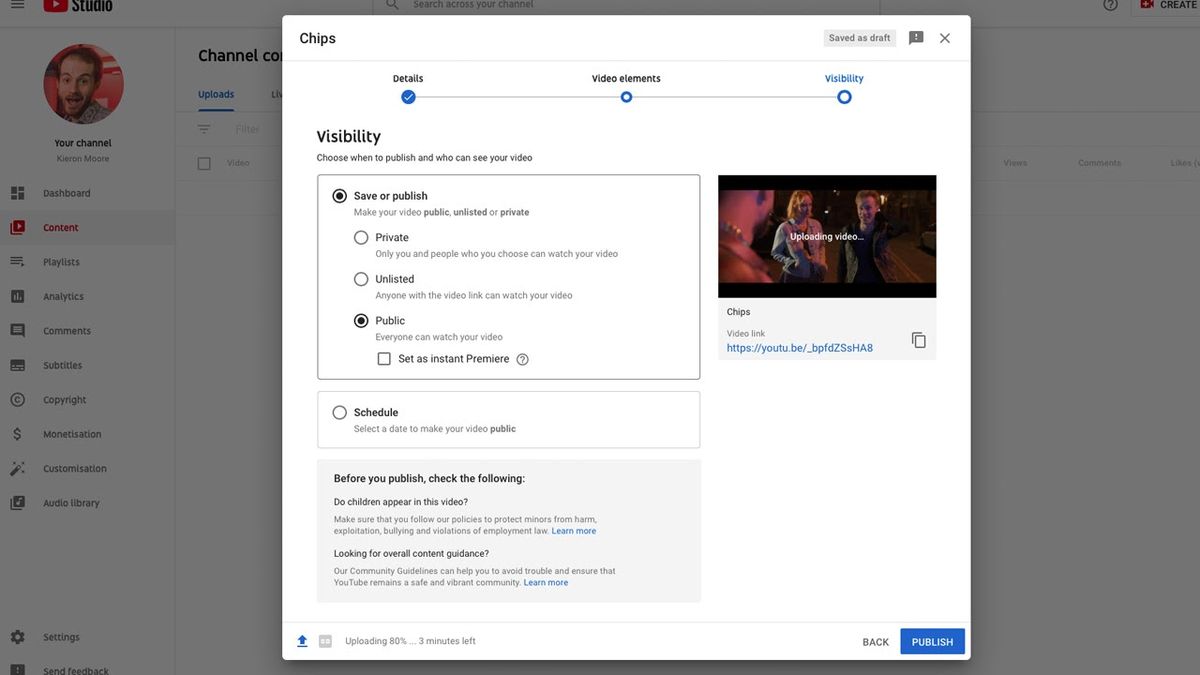Click the send feedback speech bubble icon

[16, 670]
